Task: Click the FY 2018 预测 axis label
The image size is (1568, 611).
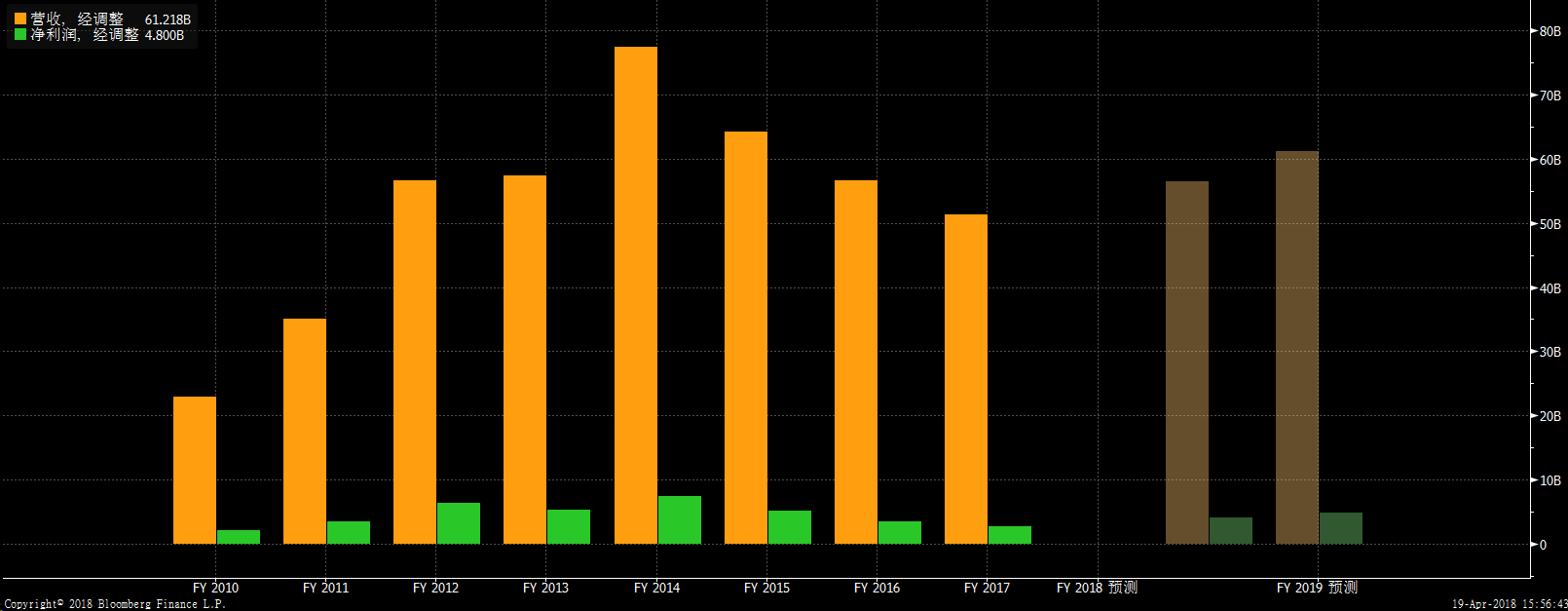Action: (1097, 588)
